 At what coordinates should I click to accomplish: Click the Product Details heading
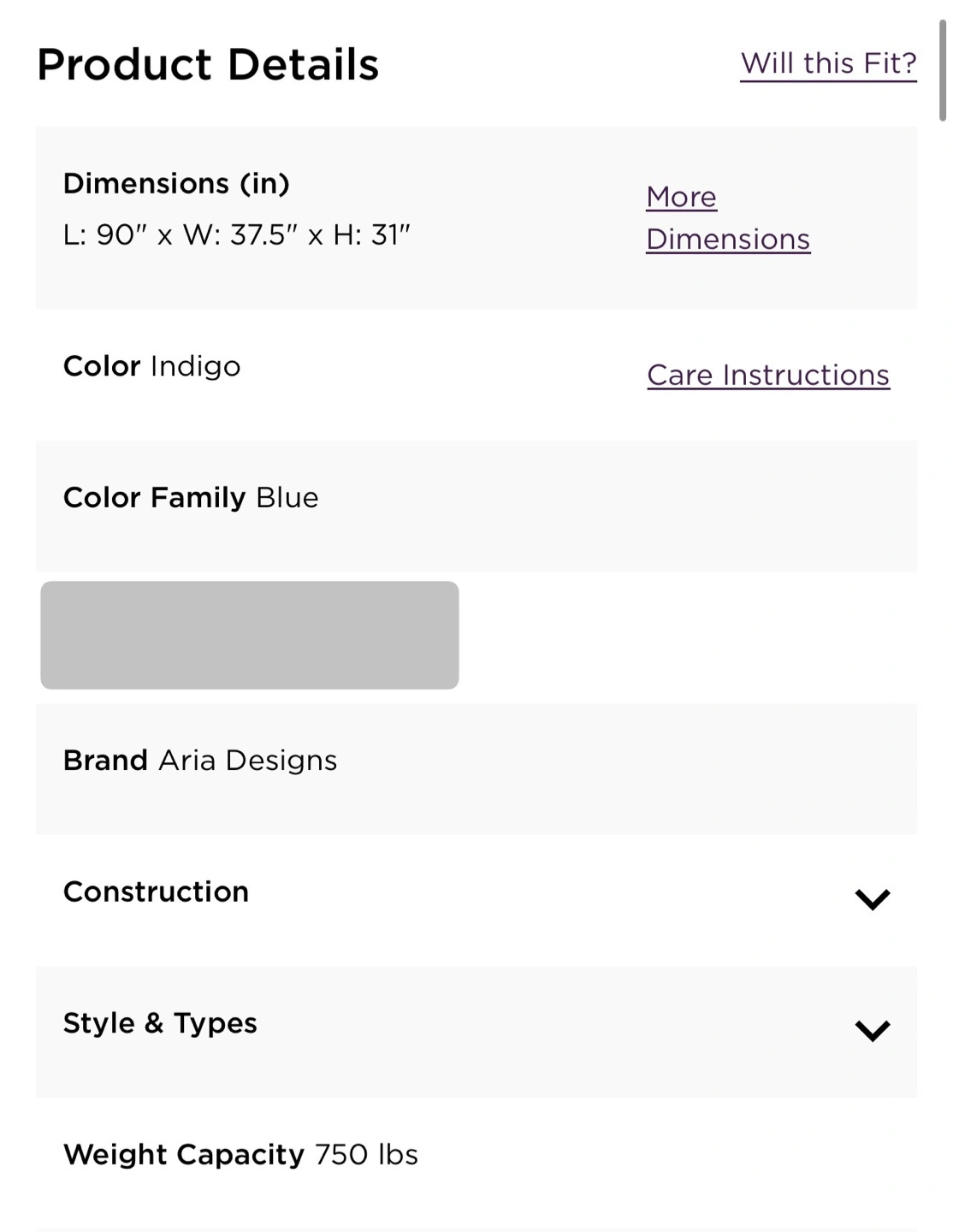(208, 64)
